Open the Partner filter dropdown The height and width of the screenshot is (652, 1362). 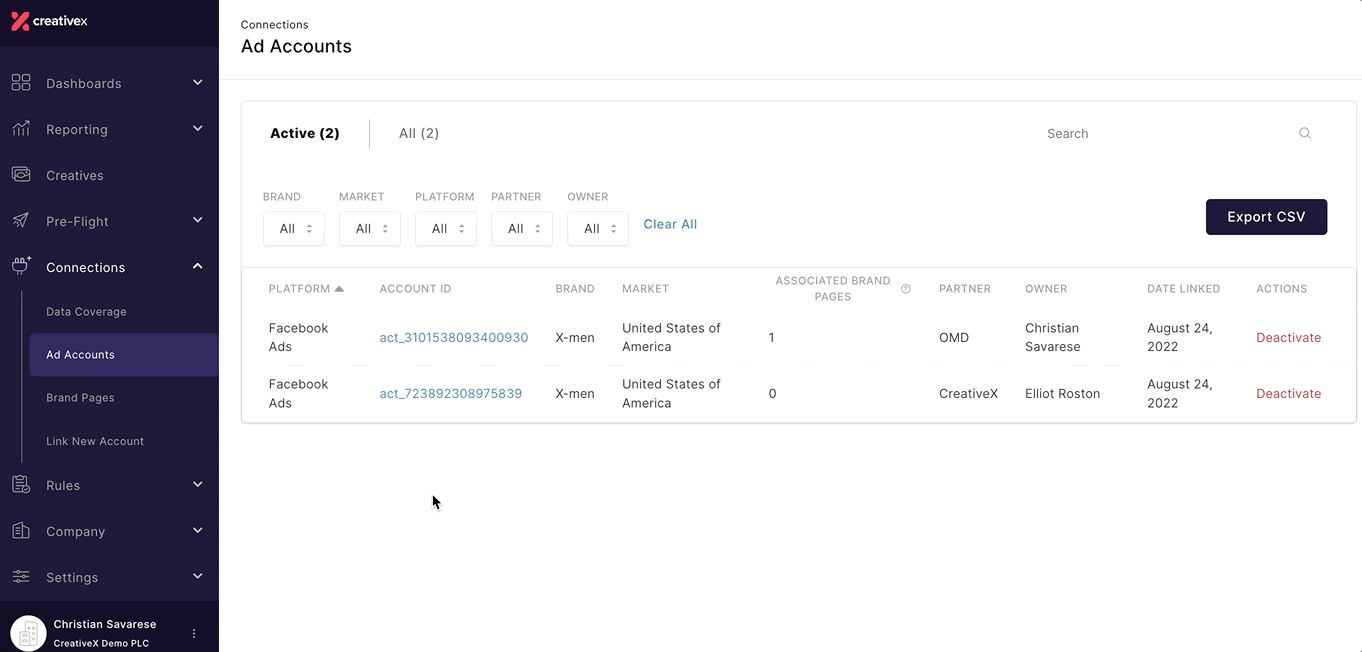[522, 228]
